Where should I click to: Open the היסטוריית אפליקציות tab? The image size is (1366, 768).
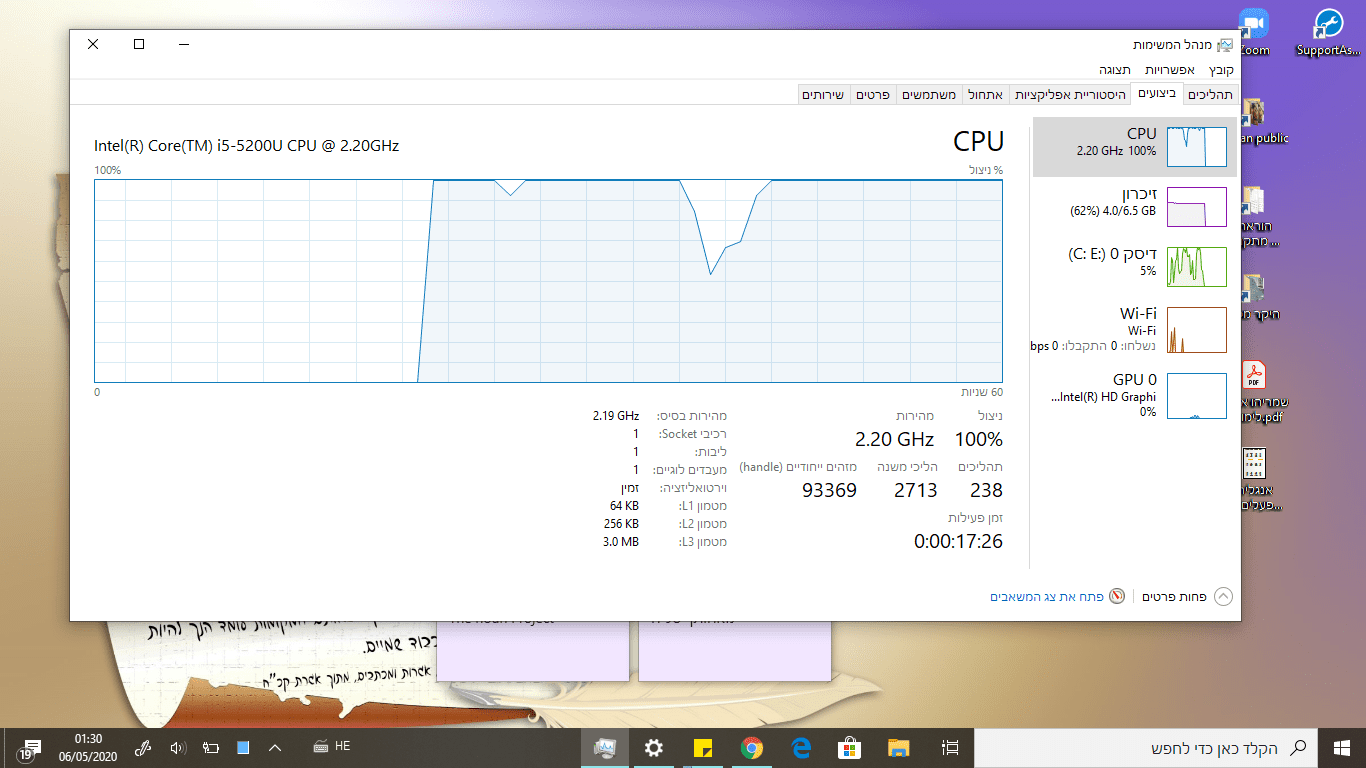coord(1070,94)
